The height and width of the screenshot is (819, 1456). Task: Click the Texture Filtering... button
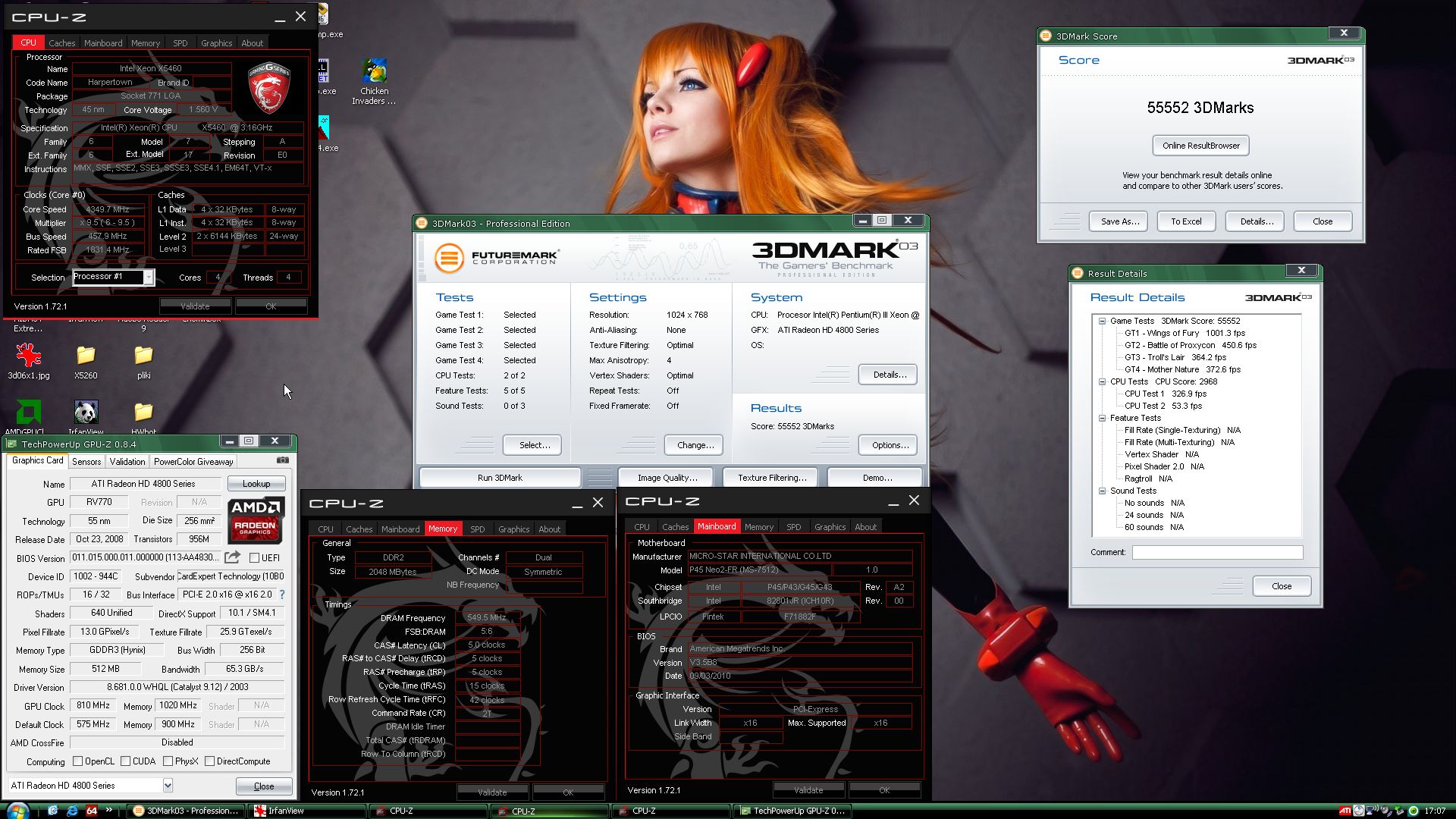point(772,478)
